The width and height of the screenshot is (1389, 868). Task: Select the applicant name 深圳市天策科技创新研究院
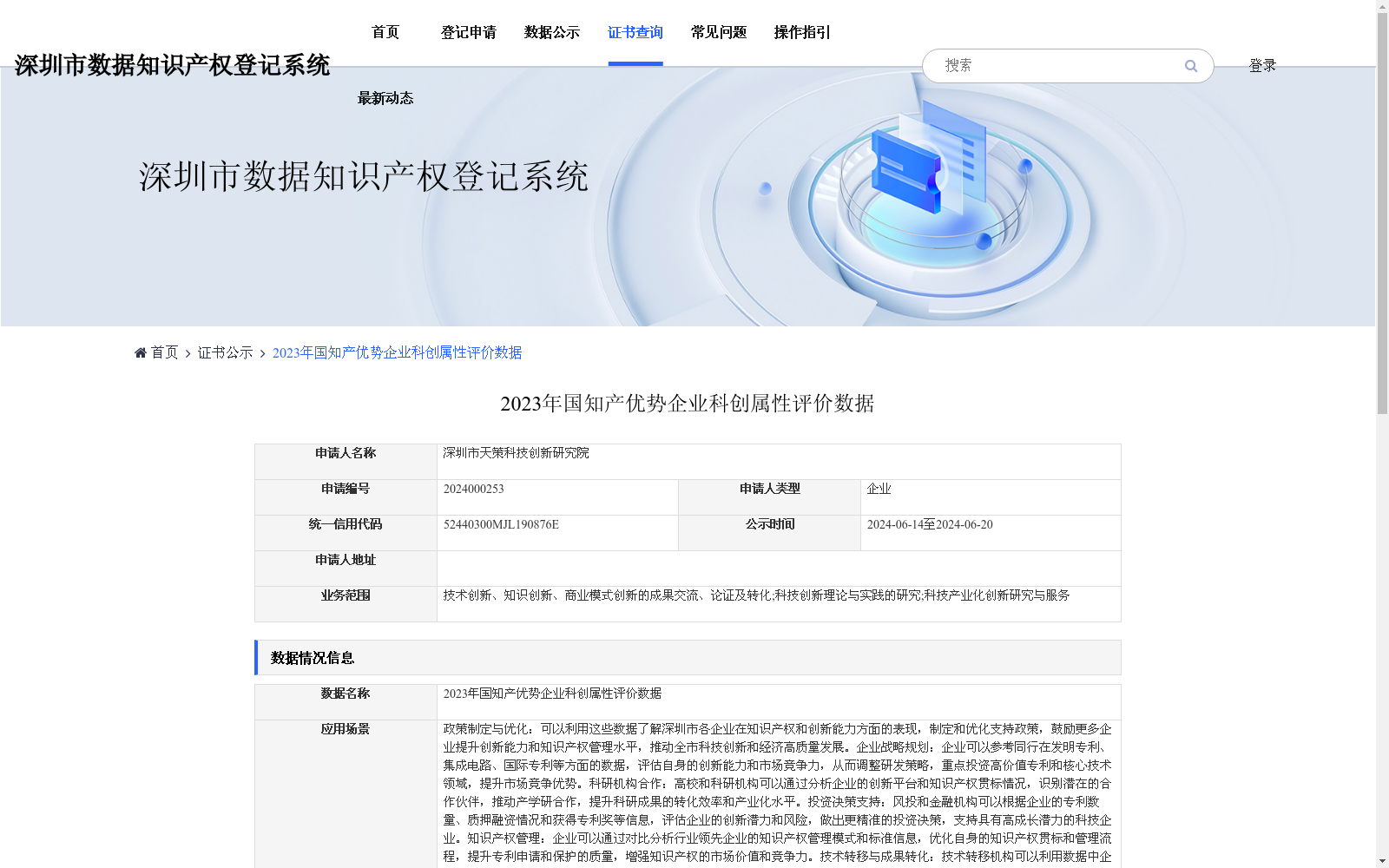pyautogui.click(x=516, y=453)
